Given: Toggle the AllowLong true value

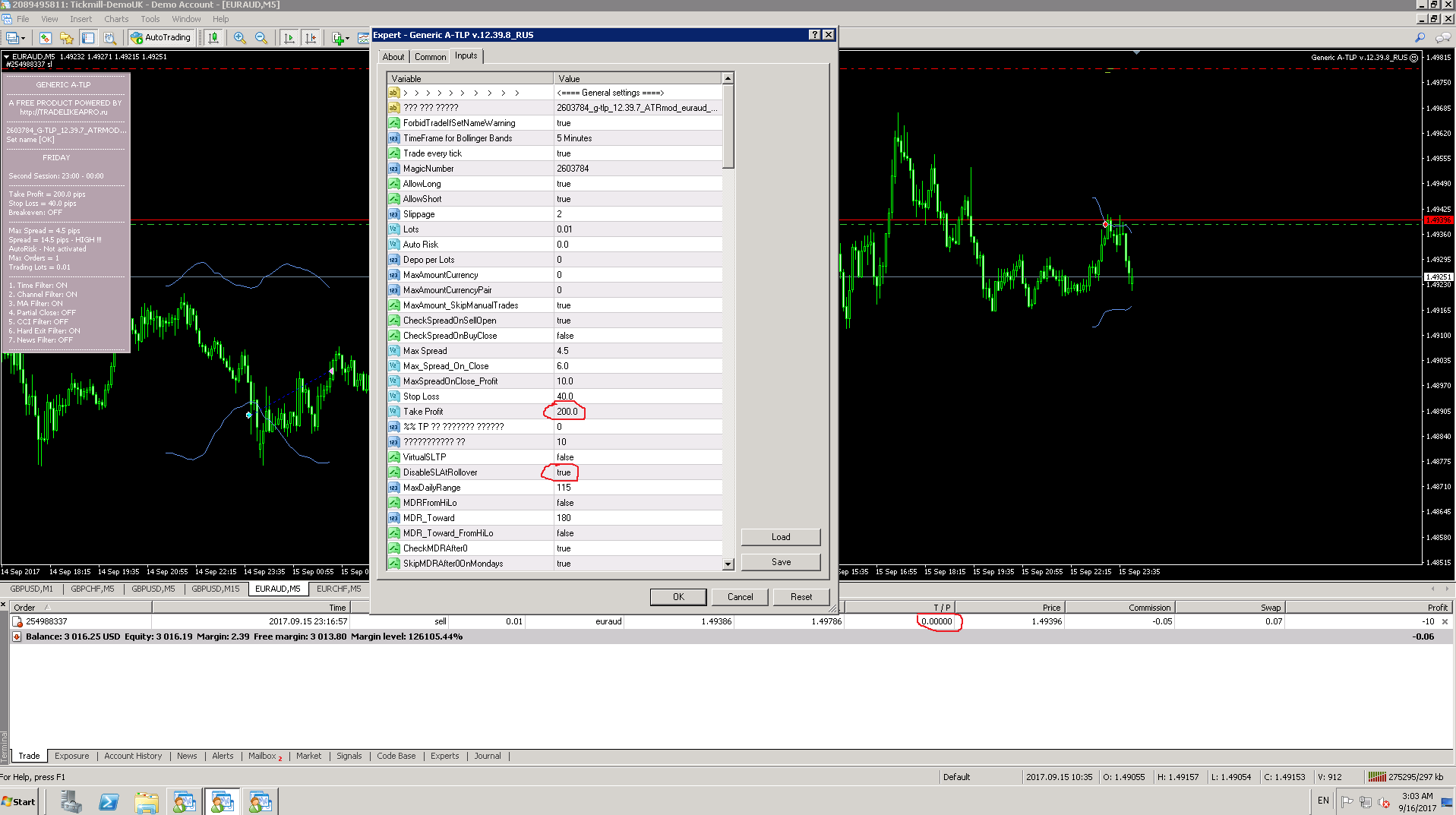Looking at the screenshot, I should coord(564,184).
